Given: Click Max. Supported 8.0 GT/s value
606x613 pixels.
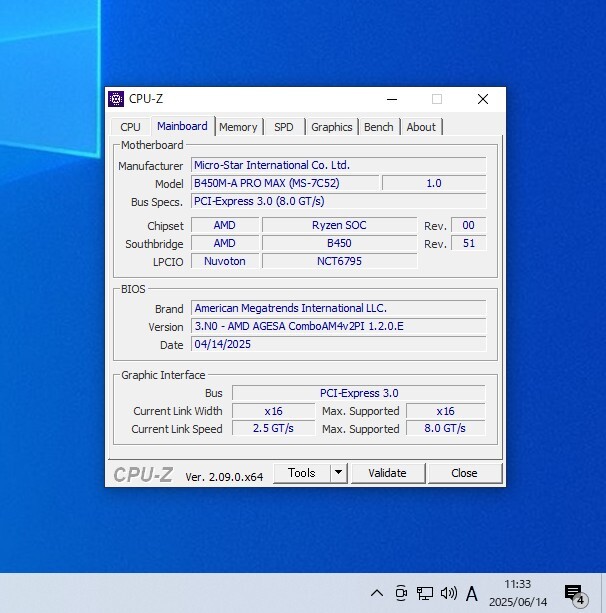Looking at the screenshot, I should [x=446, y=428].
